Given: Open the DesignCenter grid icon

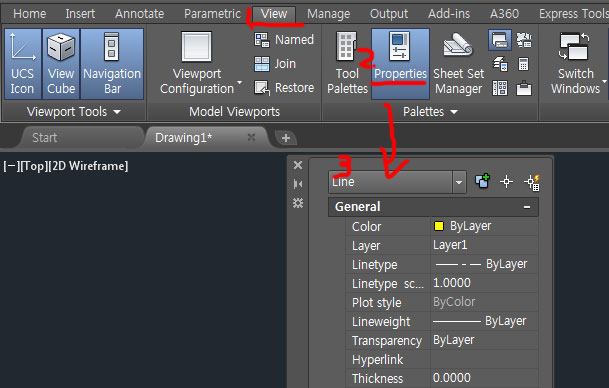Looking at the screenshot, I should [x=500, y=88].
